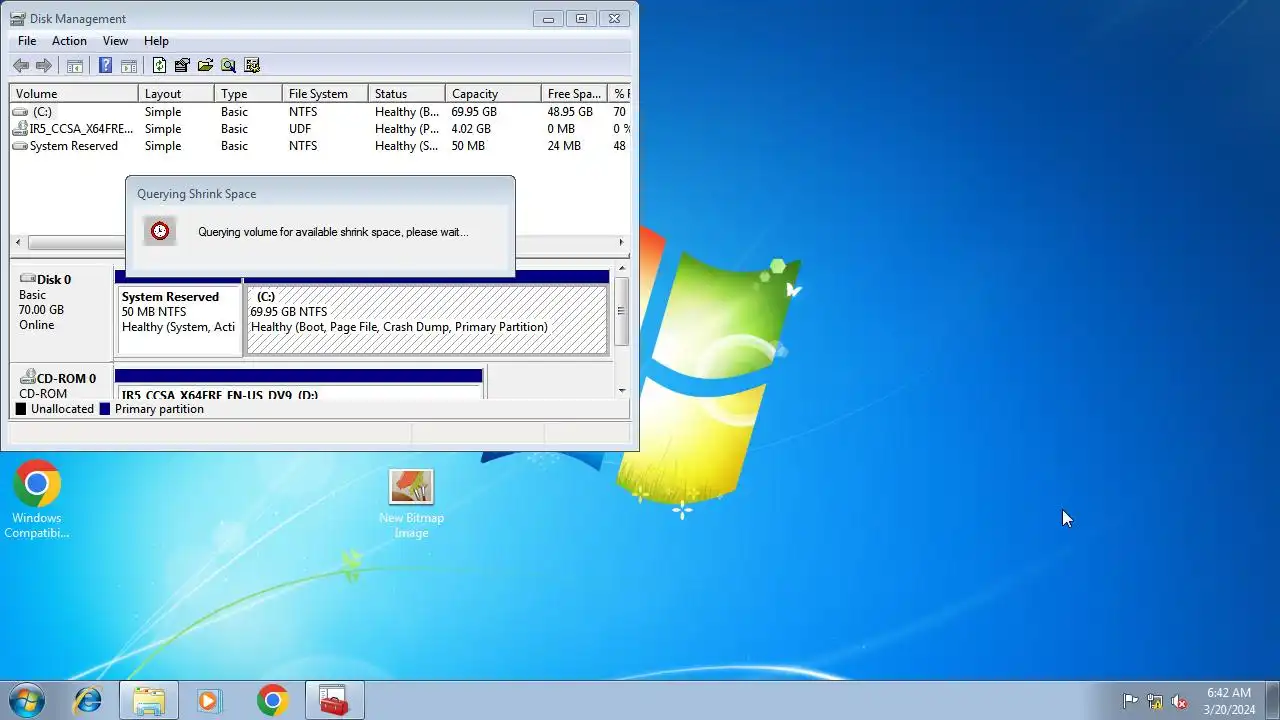Click the clock icon in Querying dialog

[x=160, y=231]
